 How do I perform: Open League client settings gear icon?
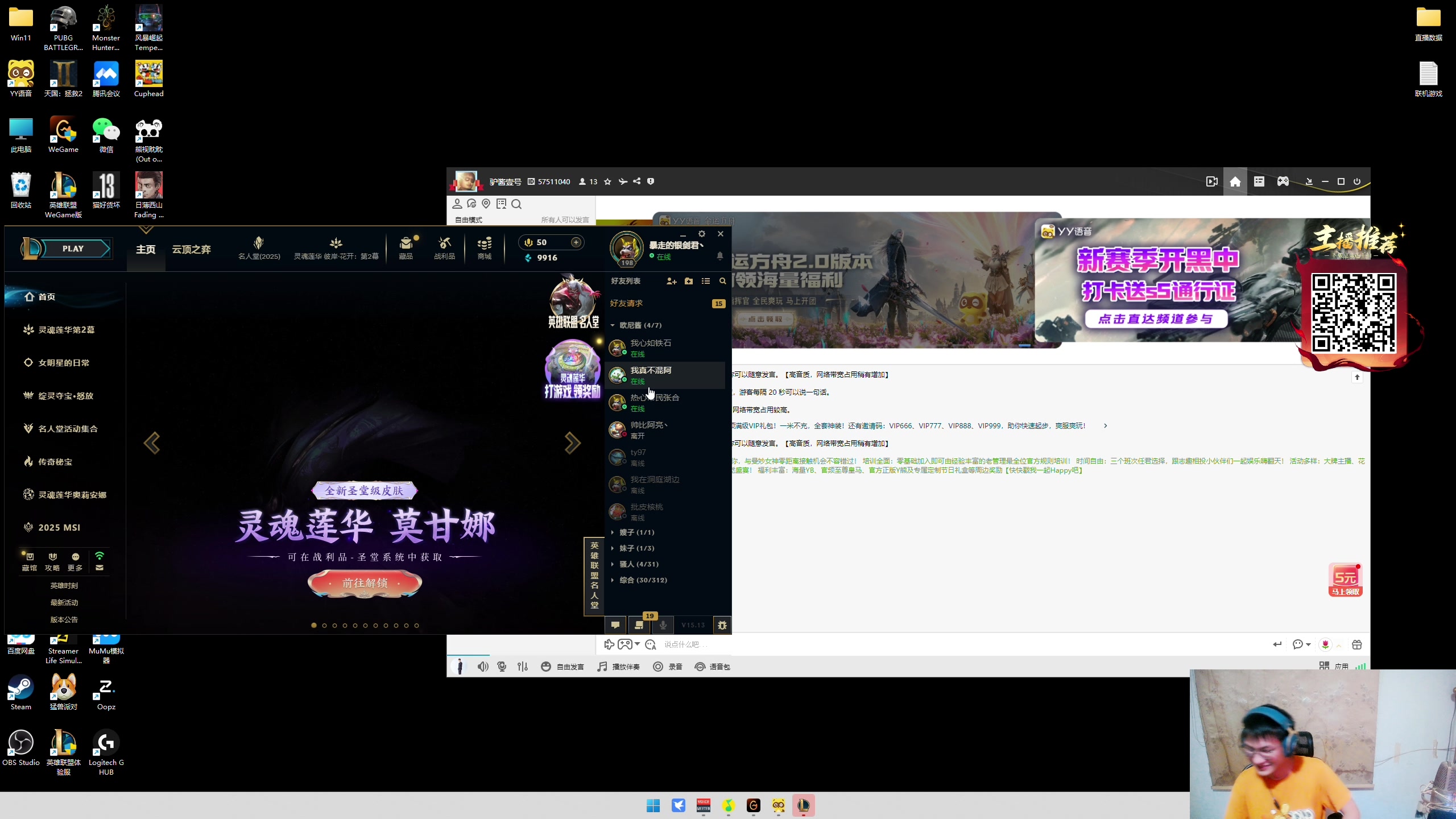[x=702, y=234]
